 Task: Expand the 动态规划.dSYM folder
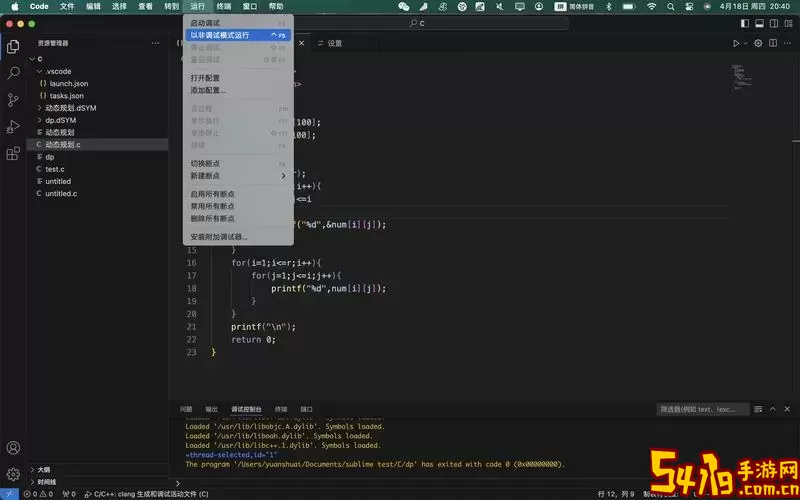(x=40, y=108)
